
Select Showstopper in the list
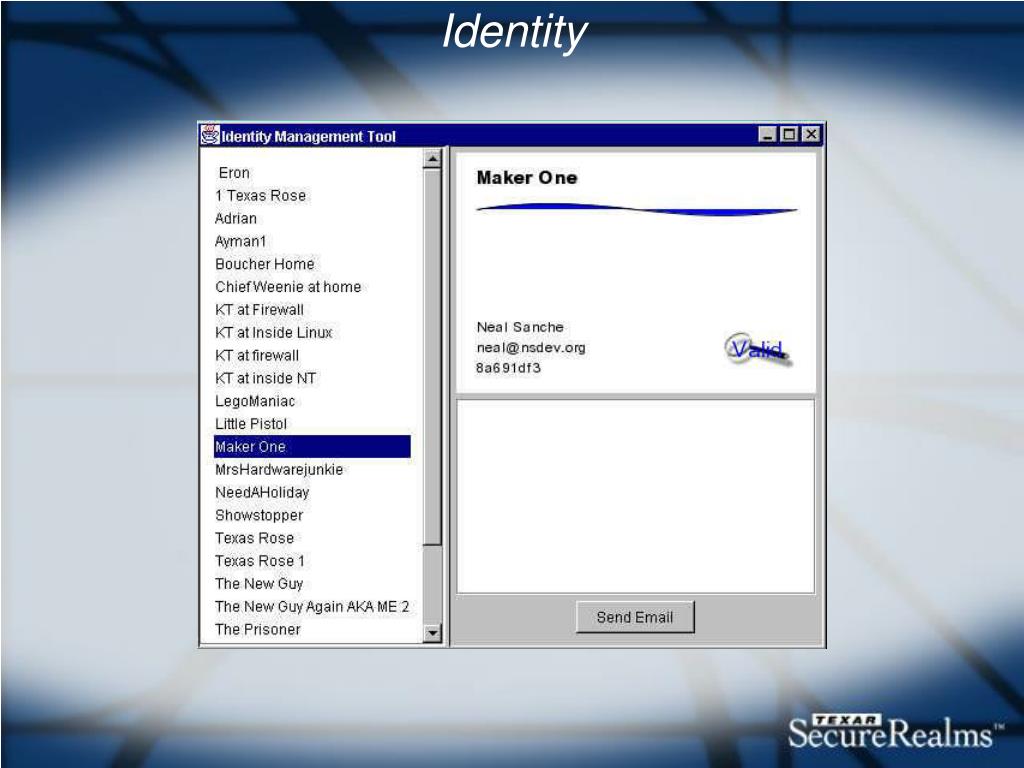[x=259, y=515]
